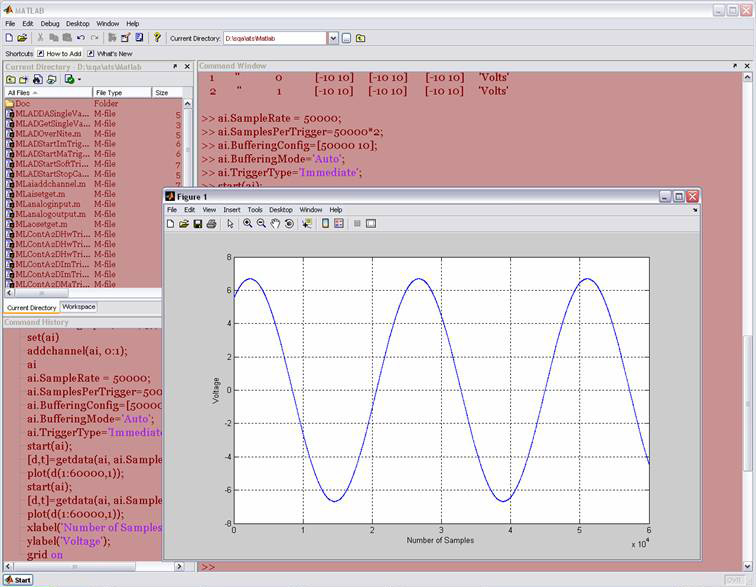Click the What's New shortcut
The image size is (756, 587).
pos(110,54)
